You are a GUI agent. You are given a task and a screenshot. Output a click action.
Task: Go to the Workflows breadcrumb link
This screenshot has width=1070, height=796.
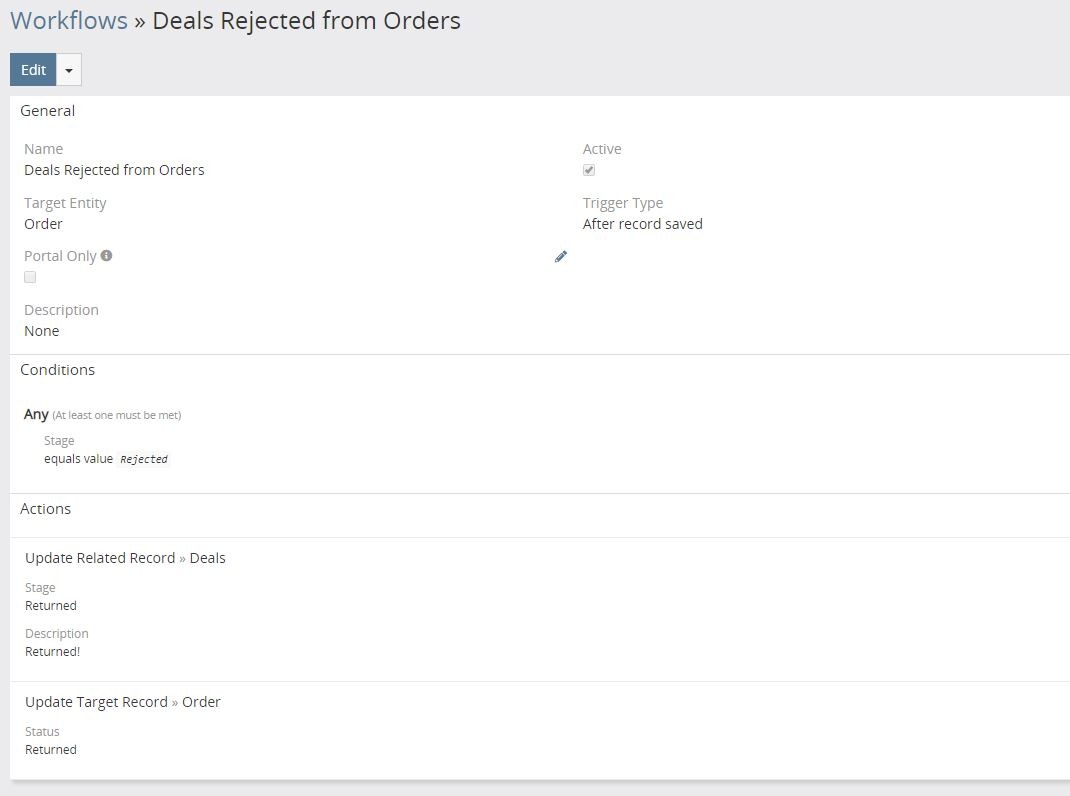point(69,20)
